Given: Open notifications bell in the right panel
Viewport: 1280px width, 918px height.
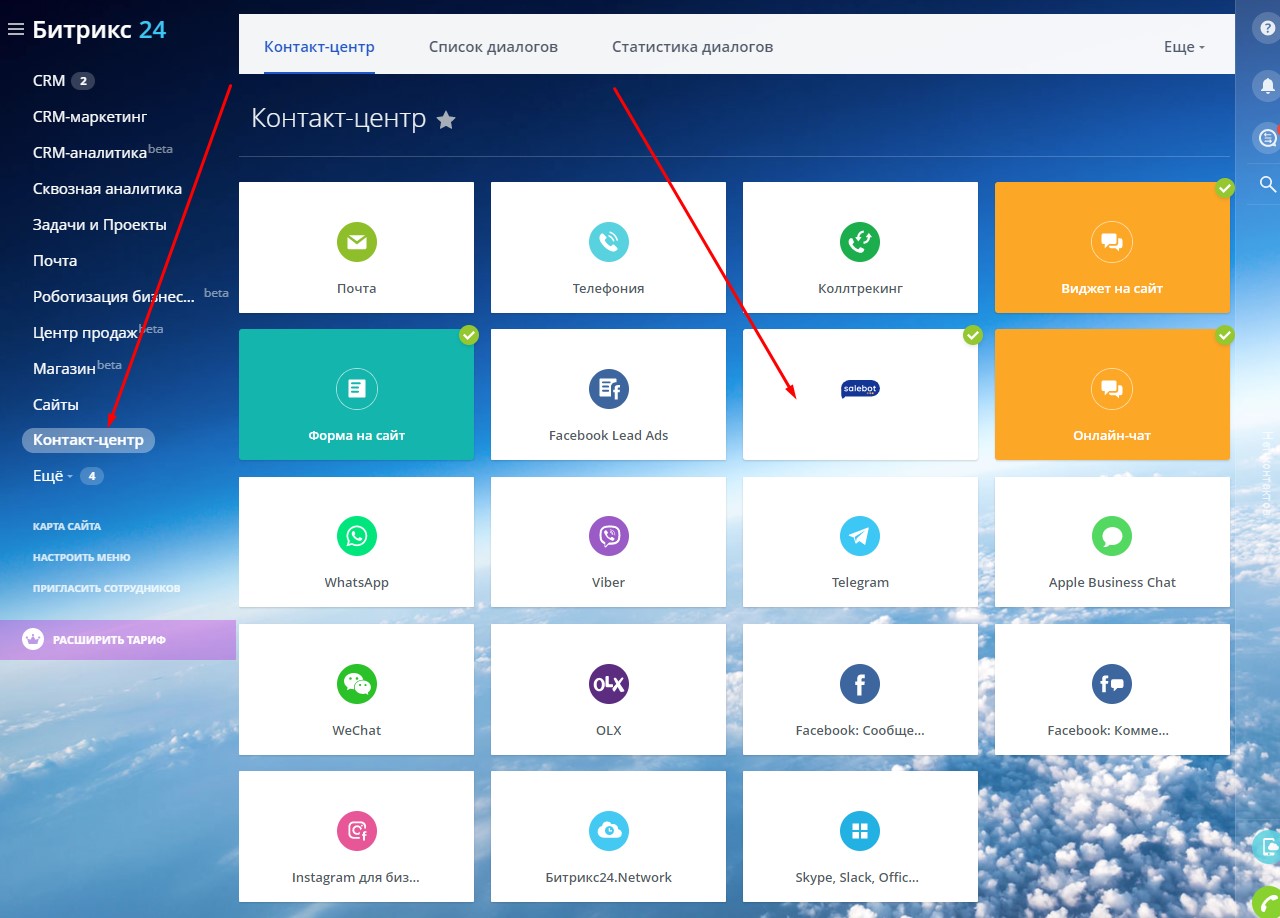Looking at the screenshot, I should click(x=1268, y=86).
